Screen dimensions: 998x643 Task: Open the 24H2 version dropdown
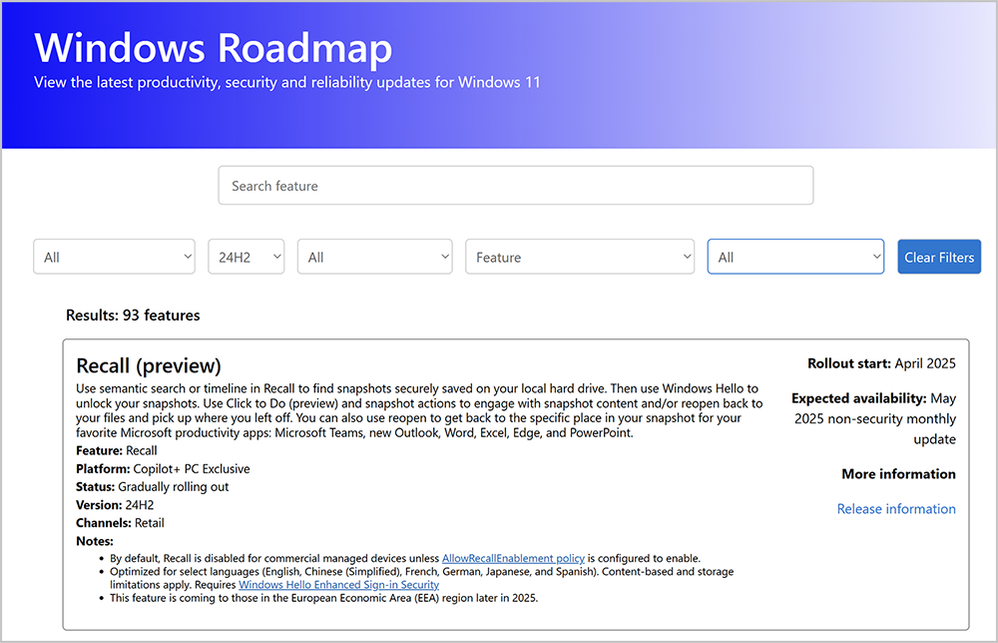pyautogui.click(x=246, y=257)
